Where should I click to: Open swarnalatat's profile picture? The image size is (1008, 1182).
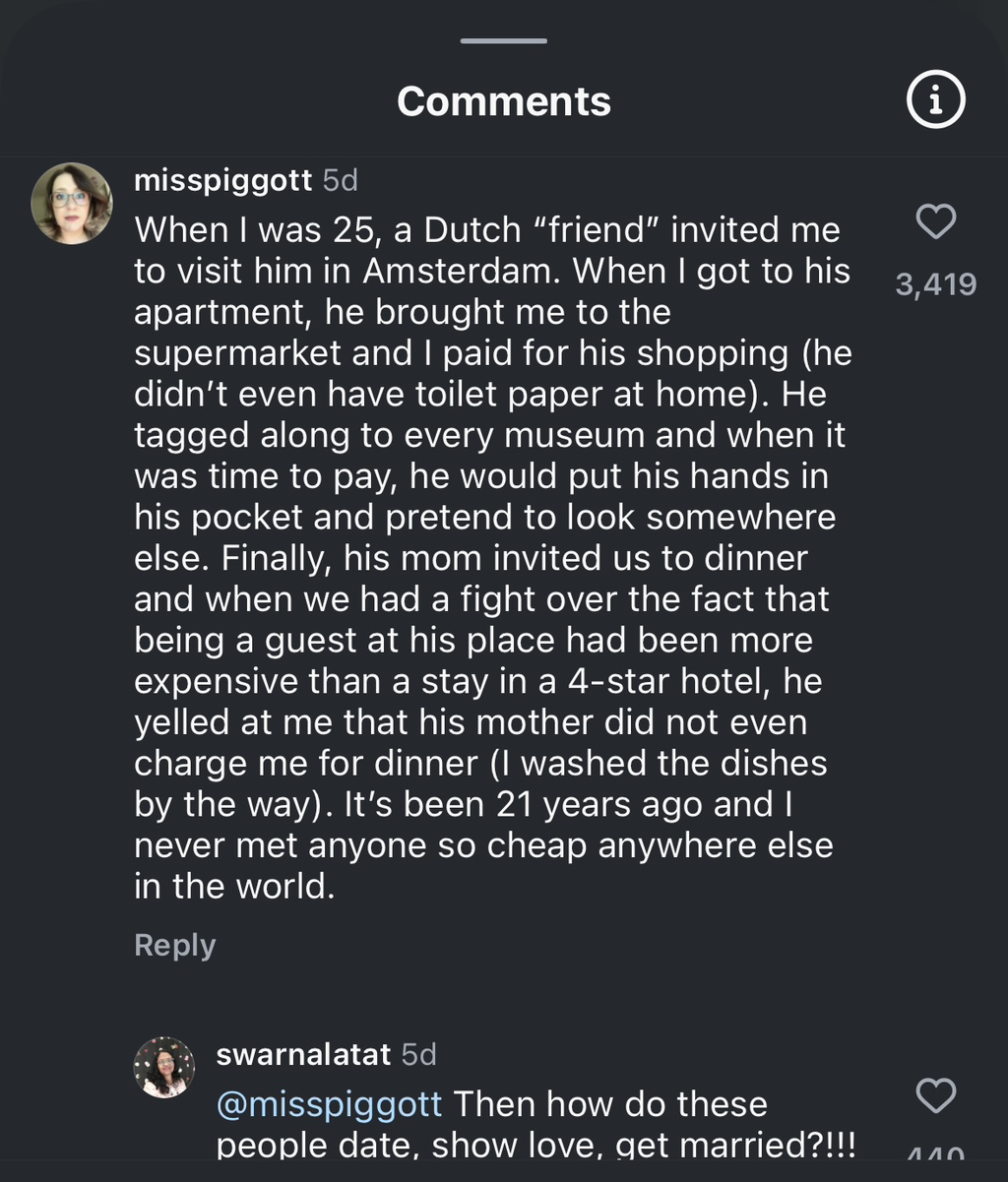[164, 1067]
